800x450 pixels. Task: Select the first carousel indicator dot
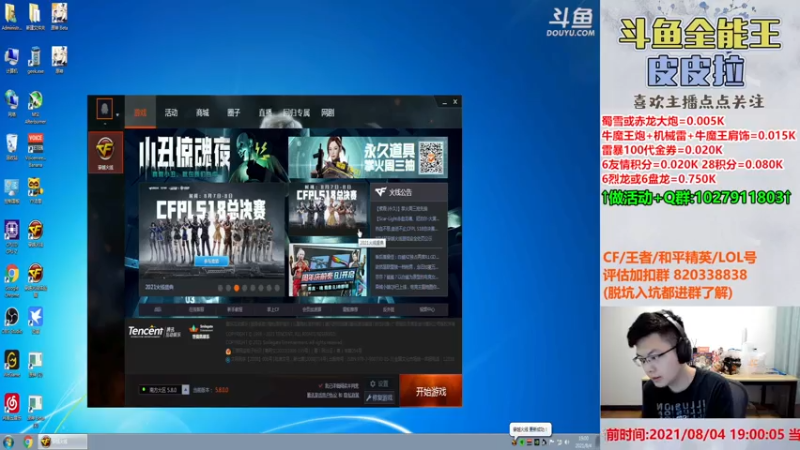[x=220, y=288]
